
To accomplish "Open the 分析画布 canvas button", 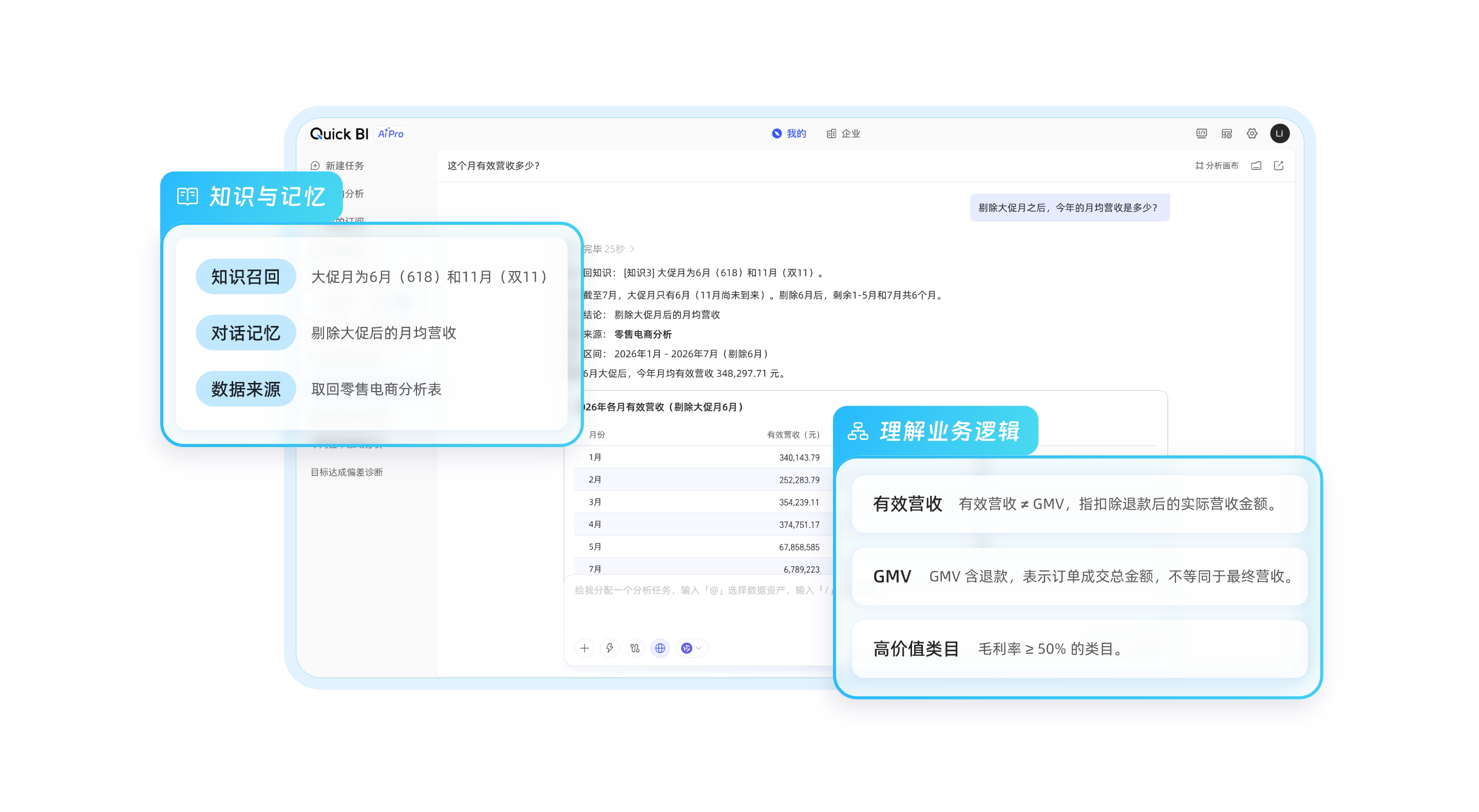I will pyautogui.click(x=1217, y=166).
